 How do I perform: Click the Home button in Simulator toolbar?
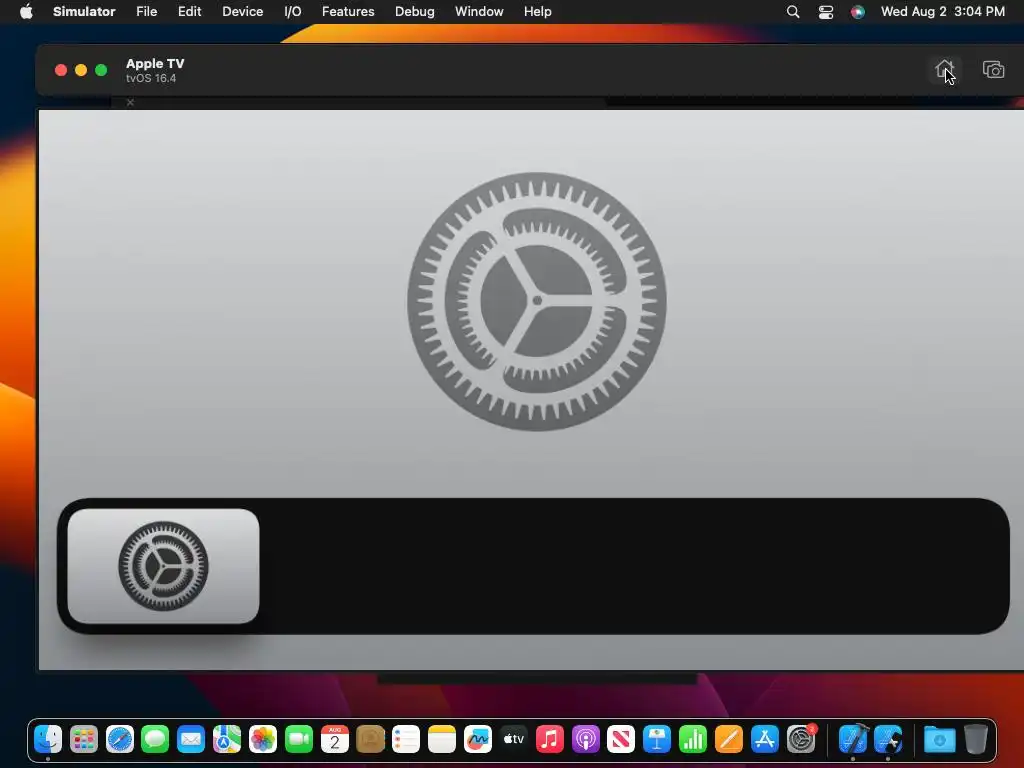pyautogui.click(x=944, y=69)
